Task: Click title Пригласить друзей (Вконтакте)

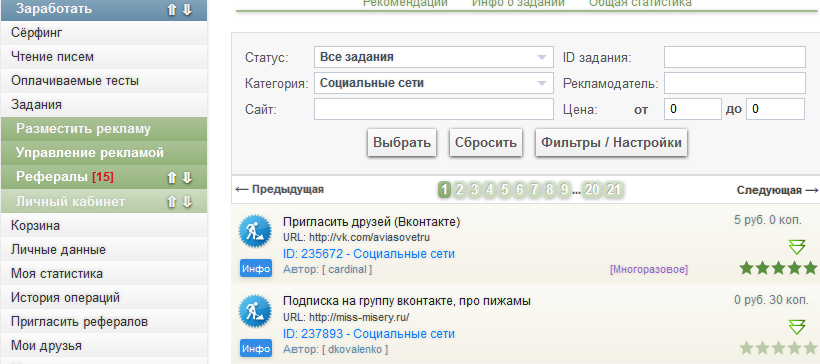Action: 371,222
